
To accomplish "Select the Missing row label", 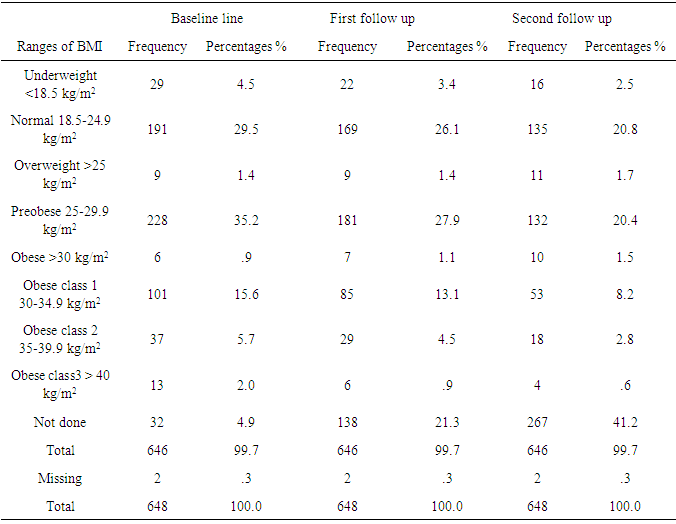I will (60, 478).
